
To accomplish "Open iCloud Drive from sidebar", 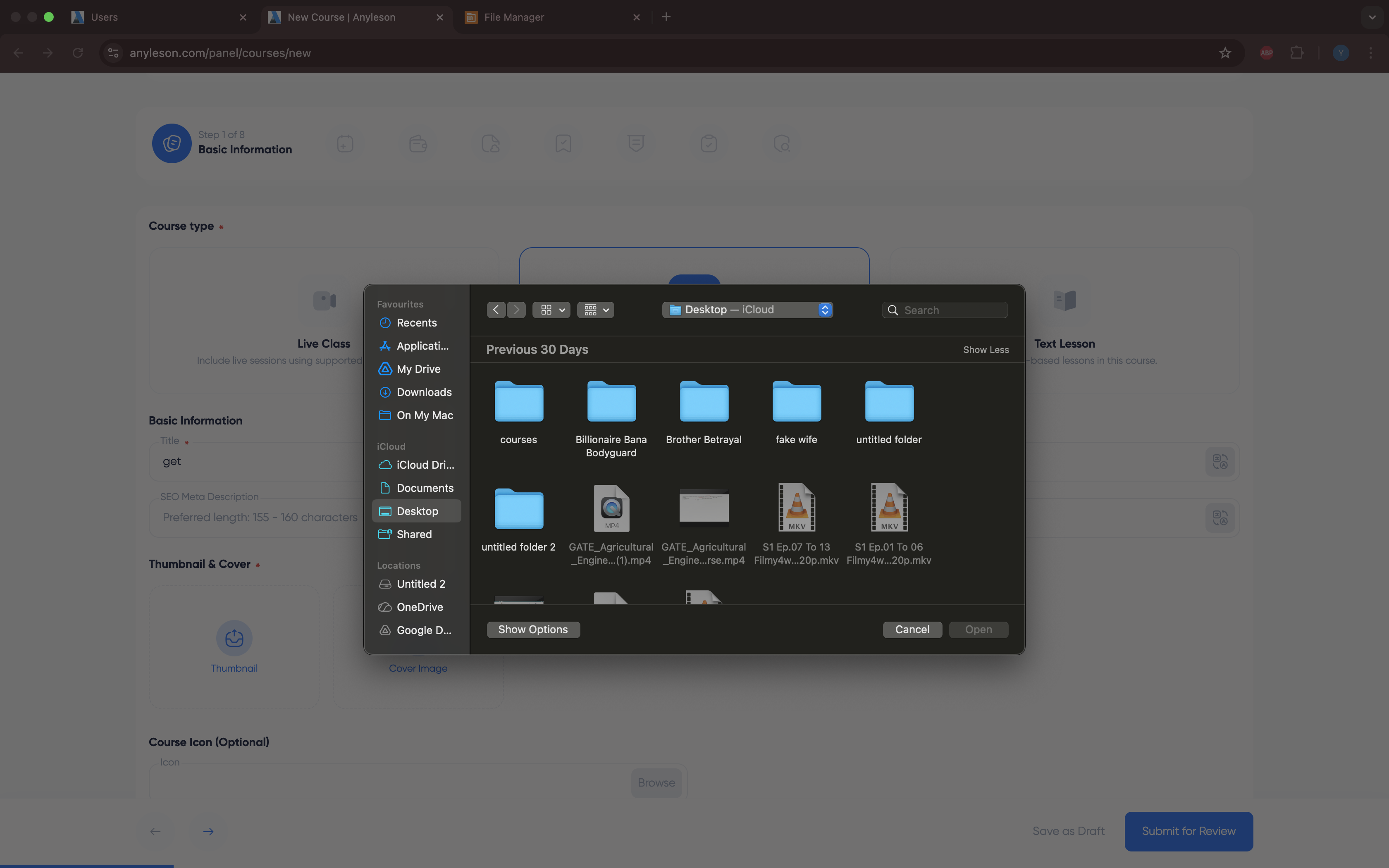I will click(x=425, y=465).
